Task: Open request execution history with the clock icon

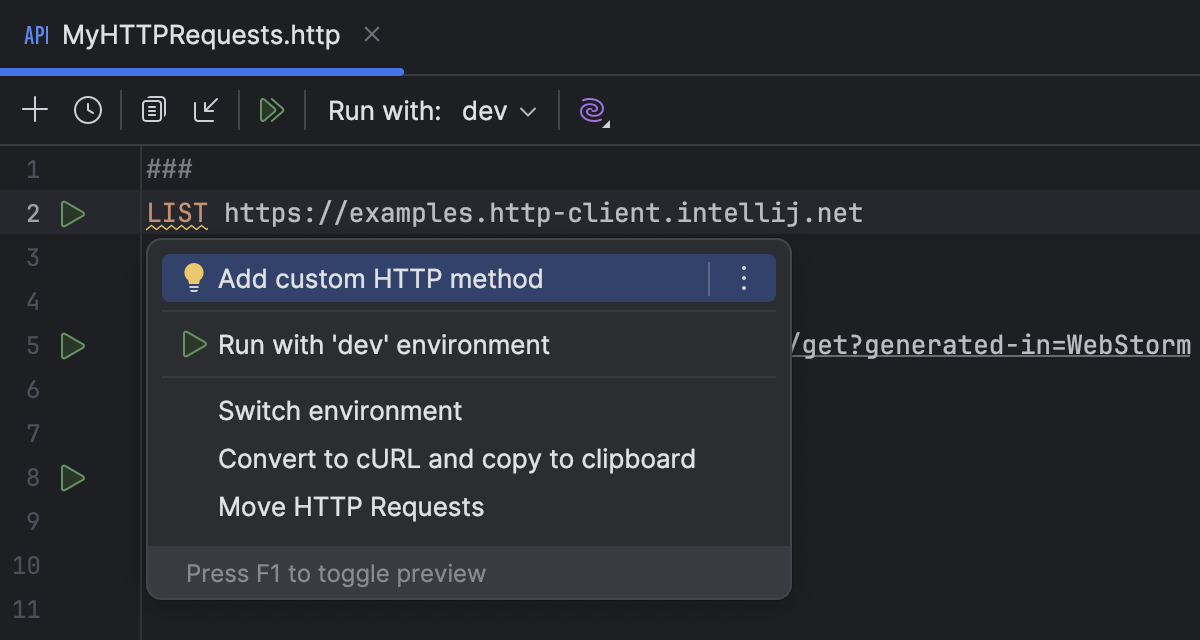Action: (x=88, y=110)
